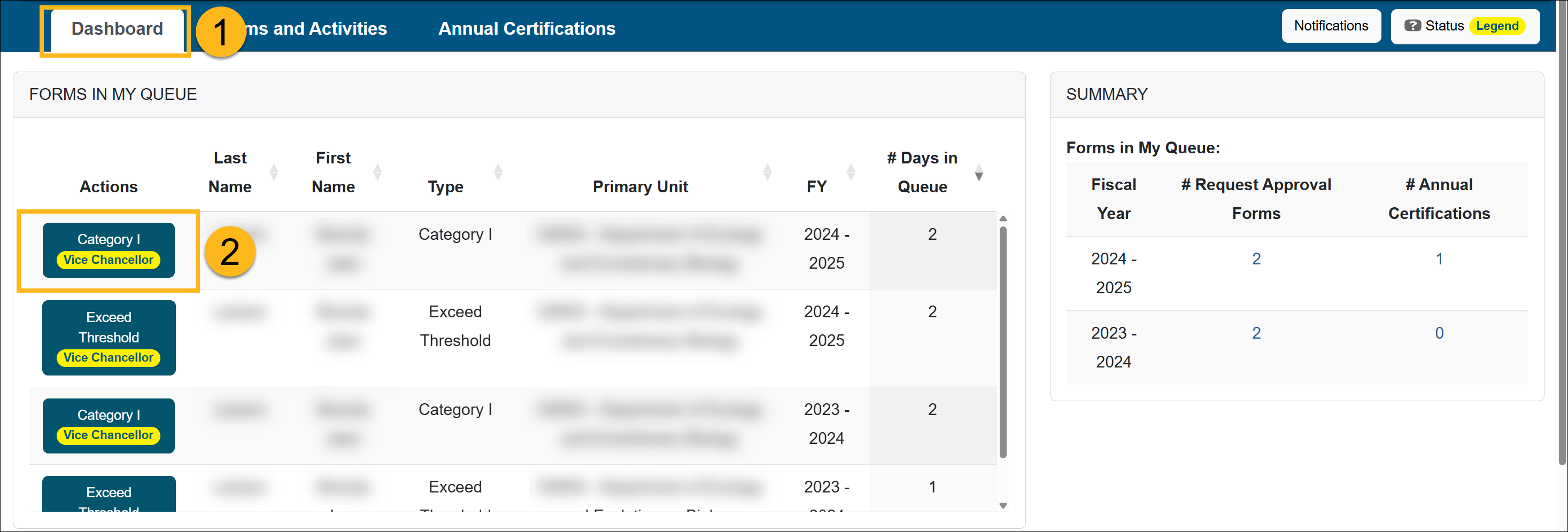Open the Notifications panel
The image size is (1568, 532).
click(1331, 26)
